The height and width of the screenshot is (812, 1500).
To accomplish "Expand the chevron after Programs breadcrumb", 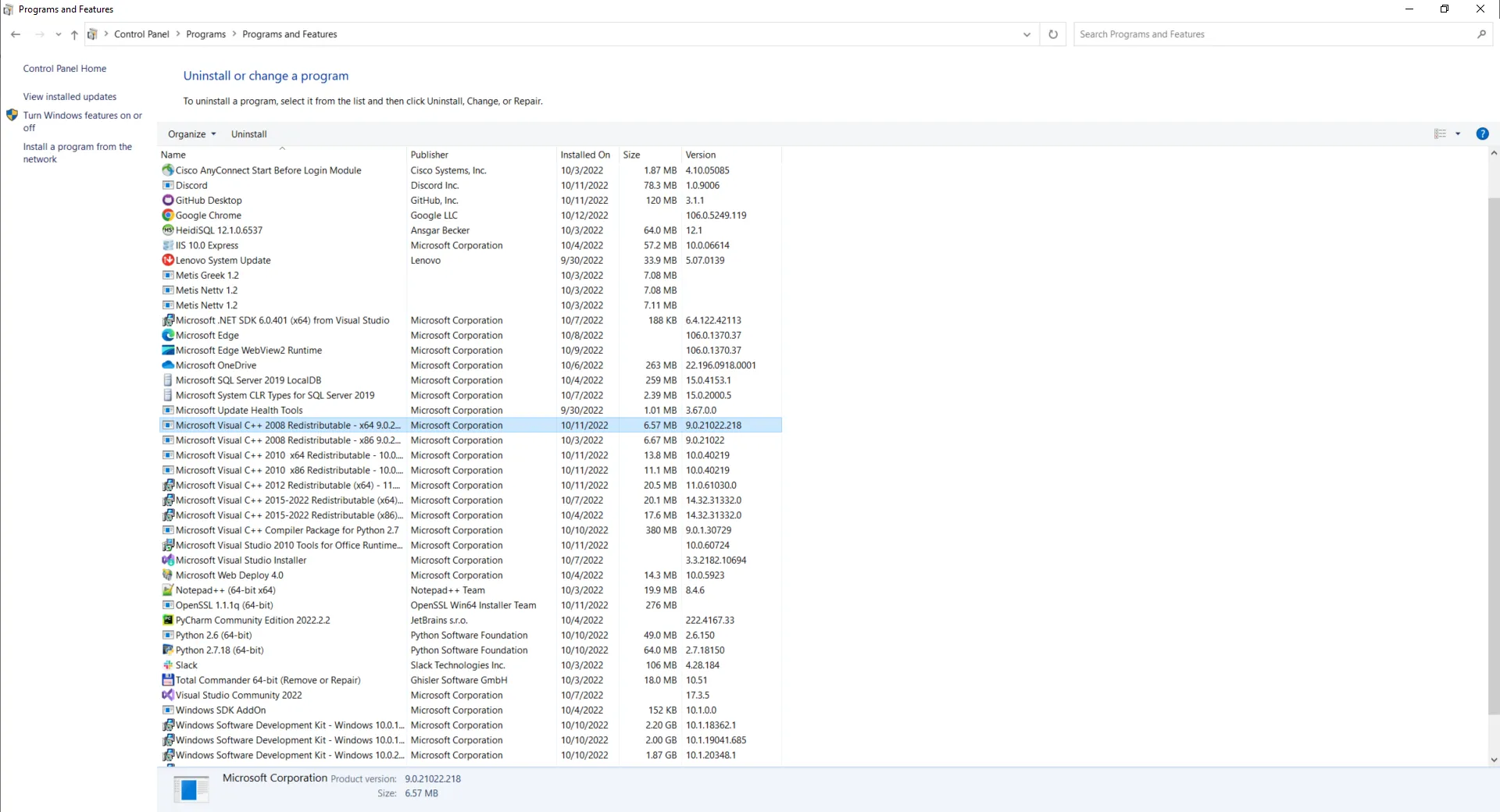I will coord(234,34).
